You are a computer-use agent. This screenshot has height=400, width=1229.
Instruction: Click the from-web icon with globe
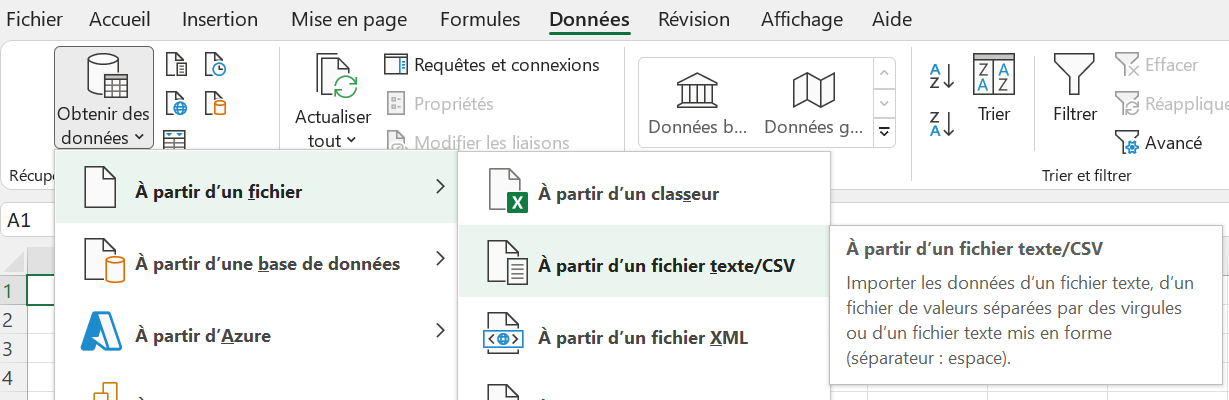pyautogui.click(x=176, y=103)
